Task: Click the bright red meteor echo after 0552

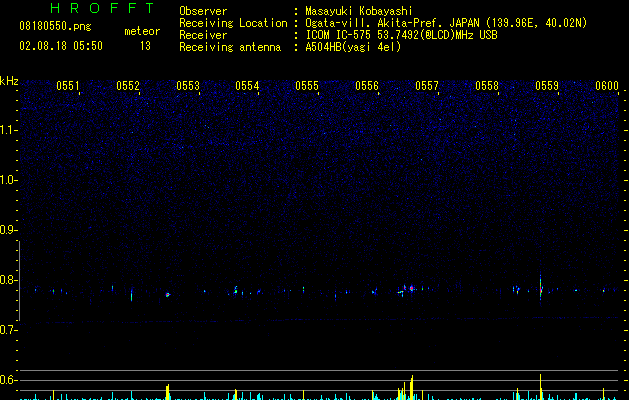Action: (168, 294)
